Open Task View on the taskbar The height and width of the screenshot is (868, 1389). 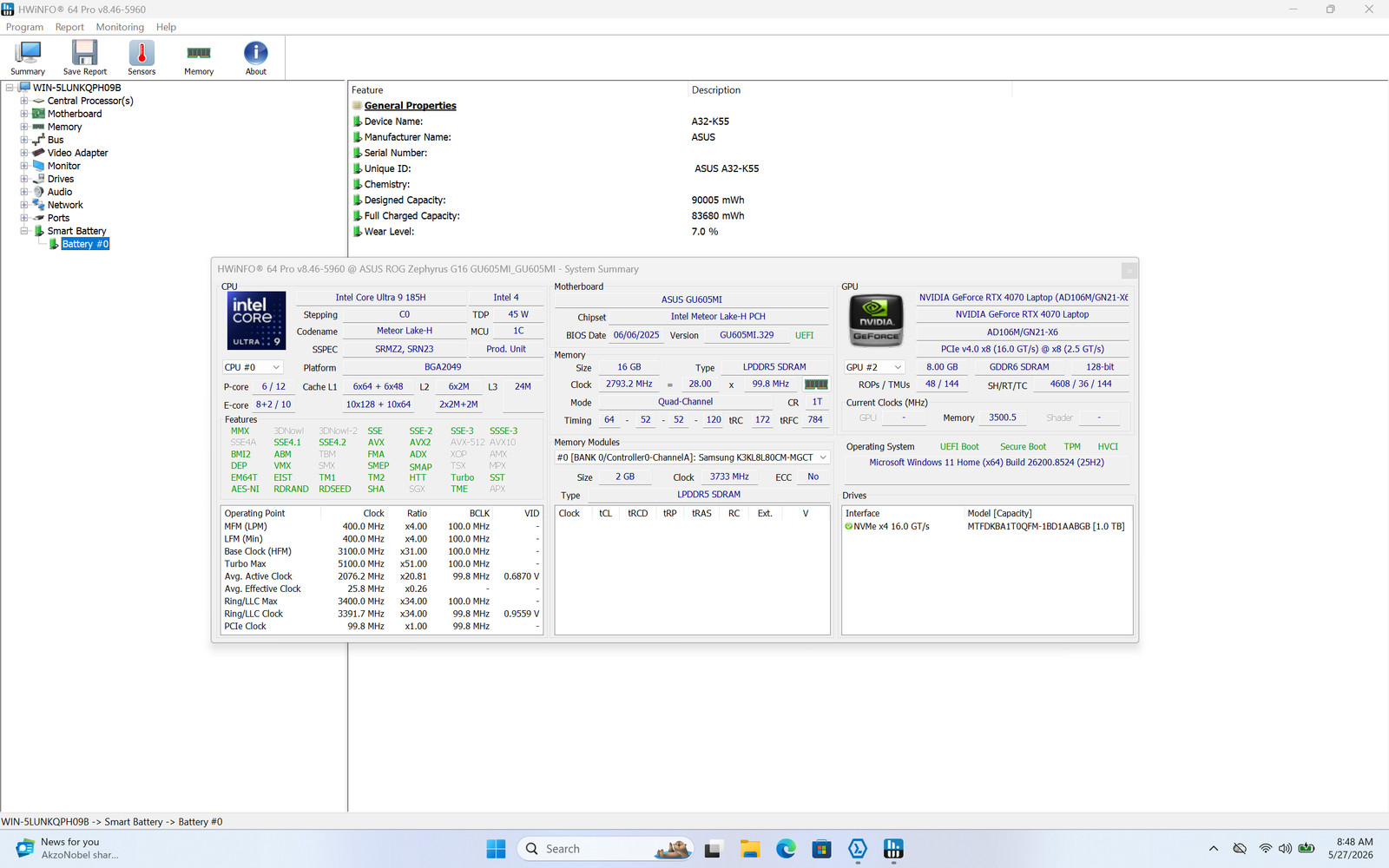click(x=714, y=849)
